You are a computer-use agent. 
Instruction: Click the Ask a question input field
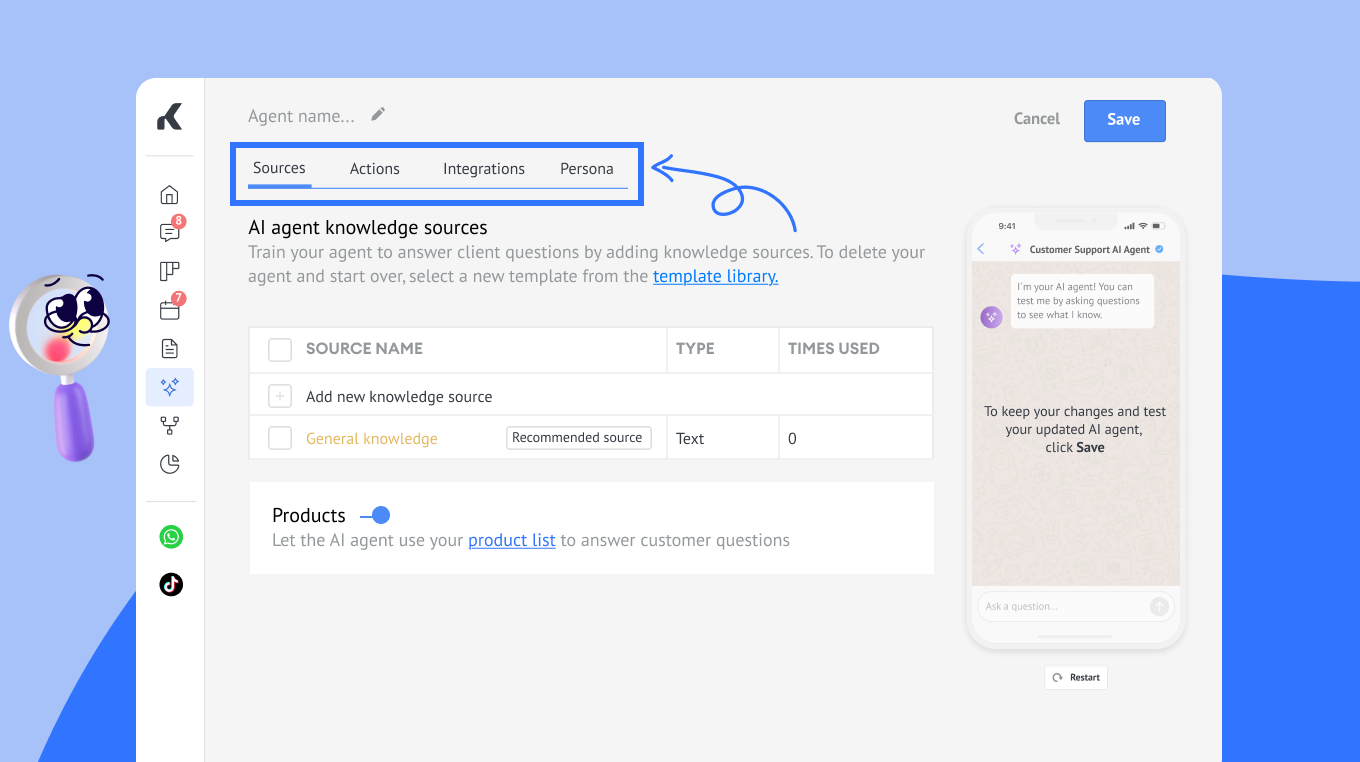pyautogui.click(x=1060, y=606)
